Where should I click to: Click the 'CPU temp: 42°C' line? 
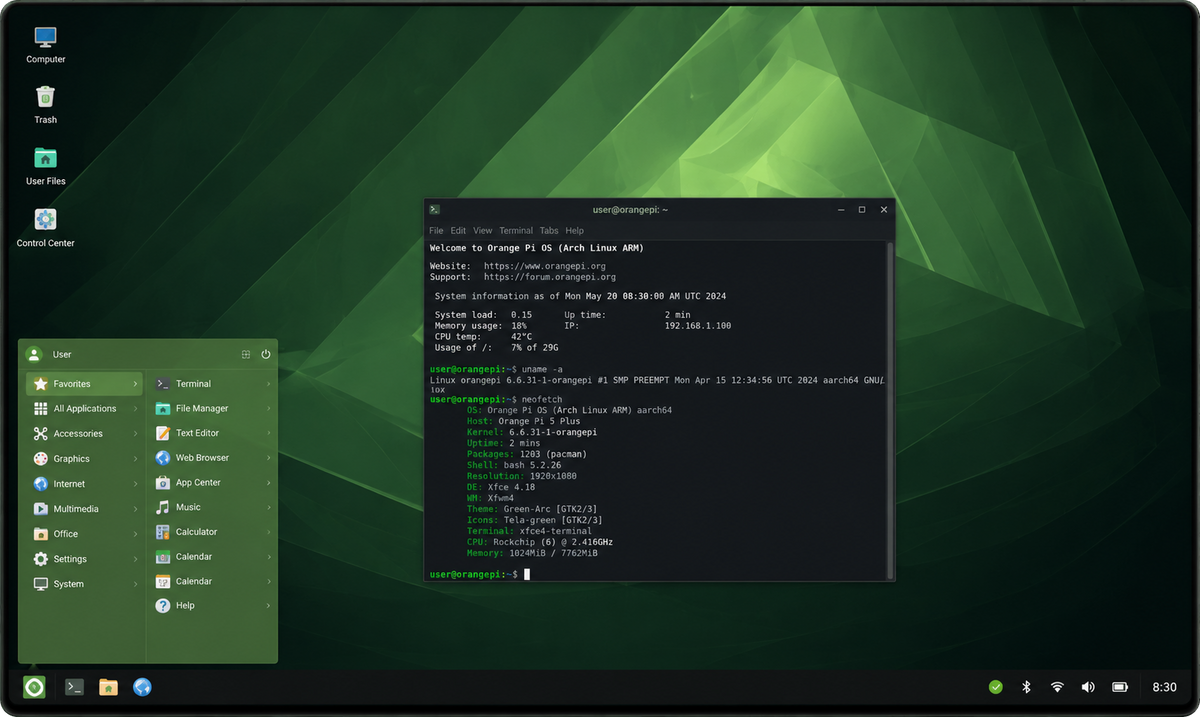(x=483, y=337)
